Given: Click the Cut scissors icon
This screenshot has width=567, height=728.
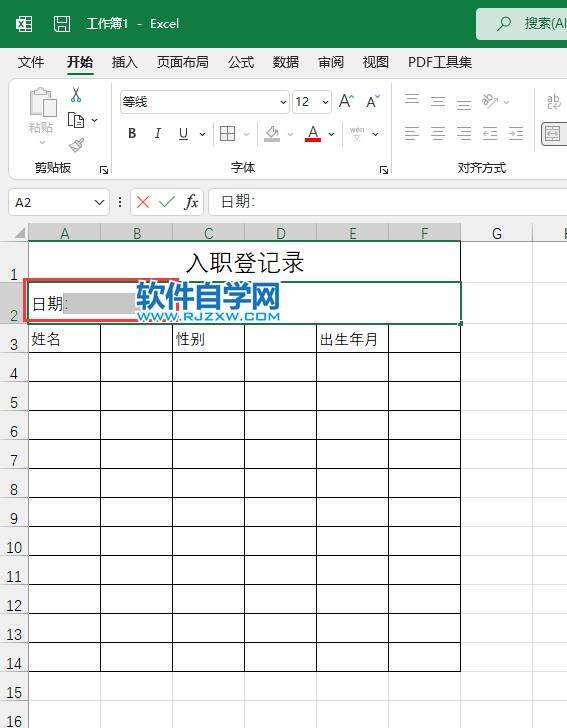Looking at the screenshot, I should [x=76, y=94].
